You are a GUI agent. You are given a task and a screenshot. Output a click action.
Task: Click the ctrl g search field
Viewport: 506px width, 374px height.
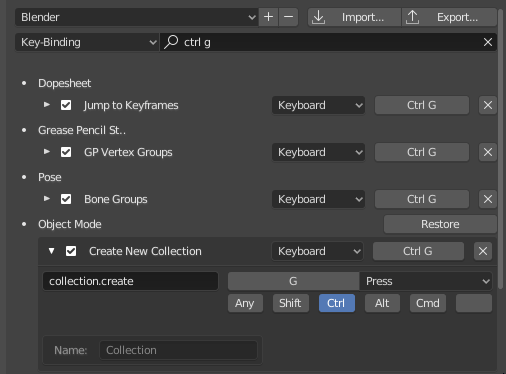(x=328, y=42)
